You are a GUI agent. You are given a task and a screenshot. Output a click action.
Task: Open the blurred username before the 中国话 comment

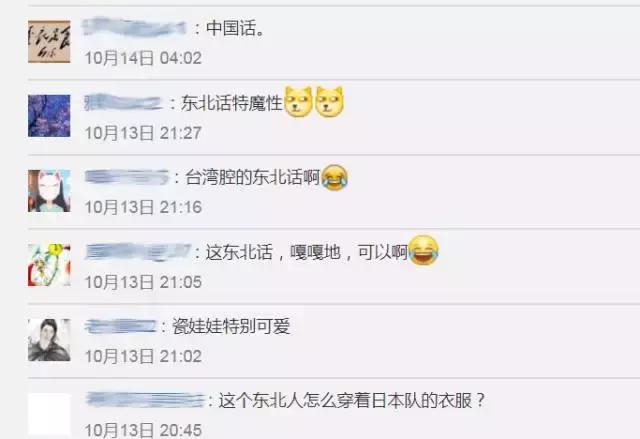tap(134, 28)
